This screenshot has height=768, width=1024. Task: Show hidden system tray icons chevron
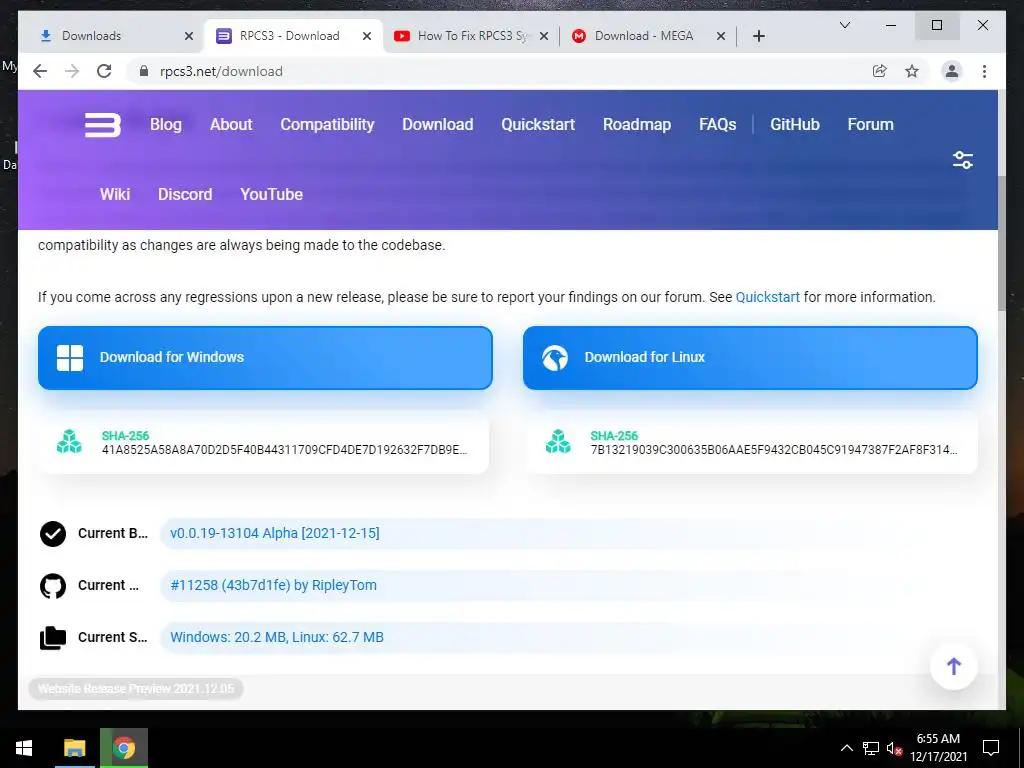(x=846, y=748)
